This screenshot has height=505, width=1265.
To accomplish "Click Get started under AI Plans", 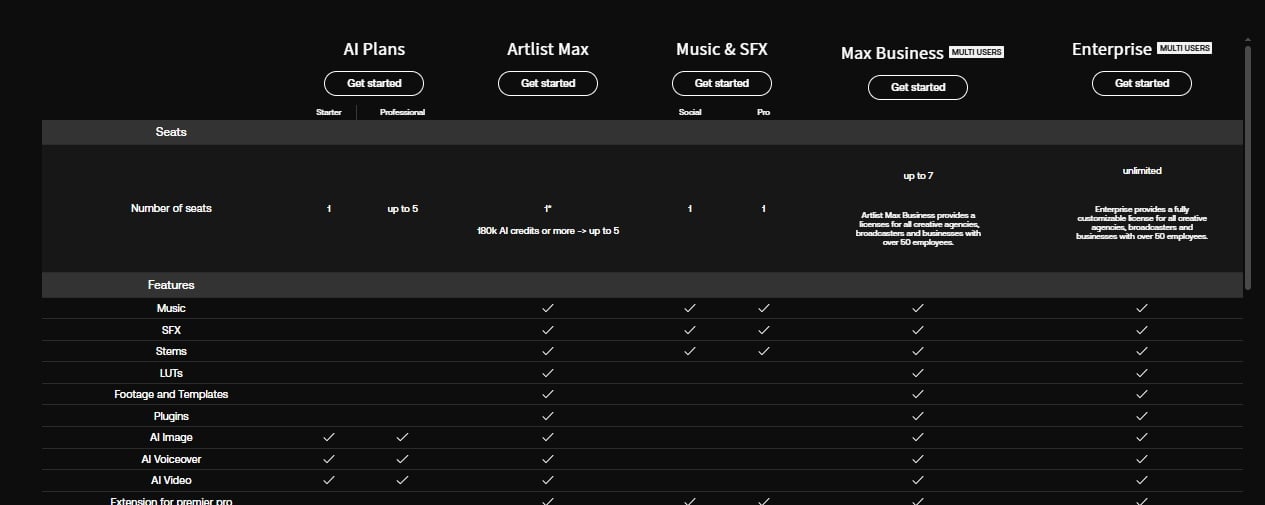I will pyautogui.click(x=374, y=83).
